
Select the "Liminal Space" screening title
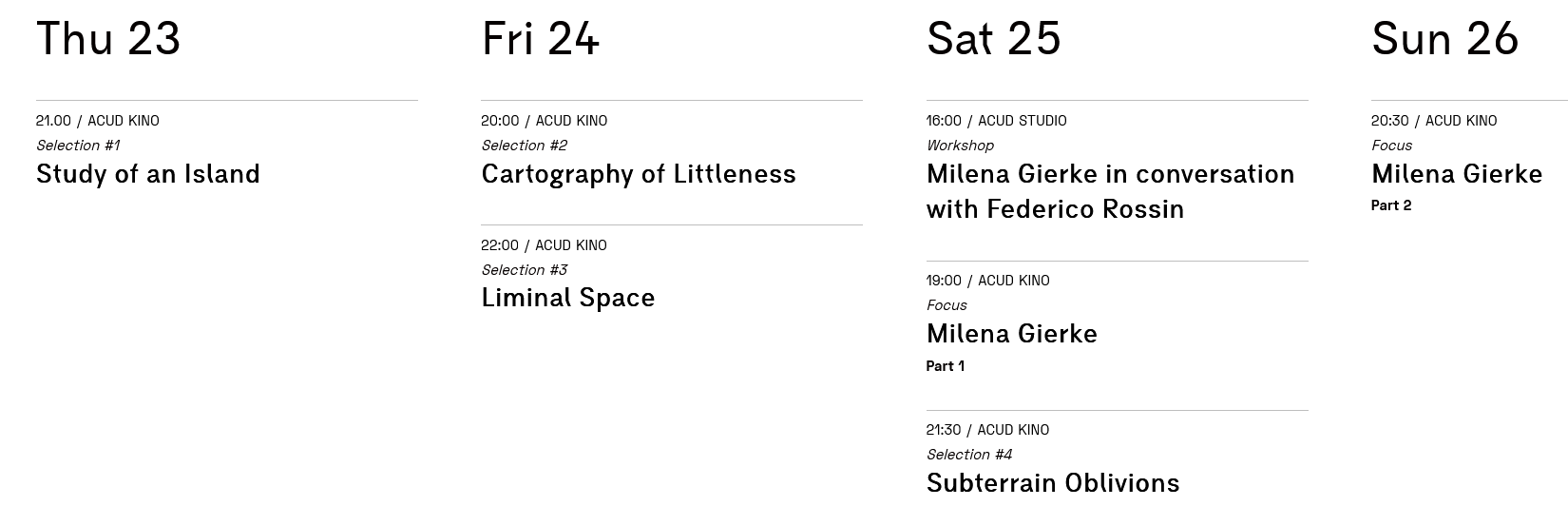coord(567,298)
